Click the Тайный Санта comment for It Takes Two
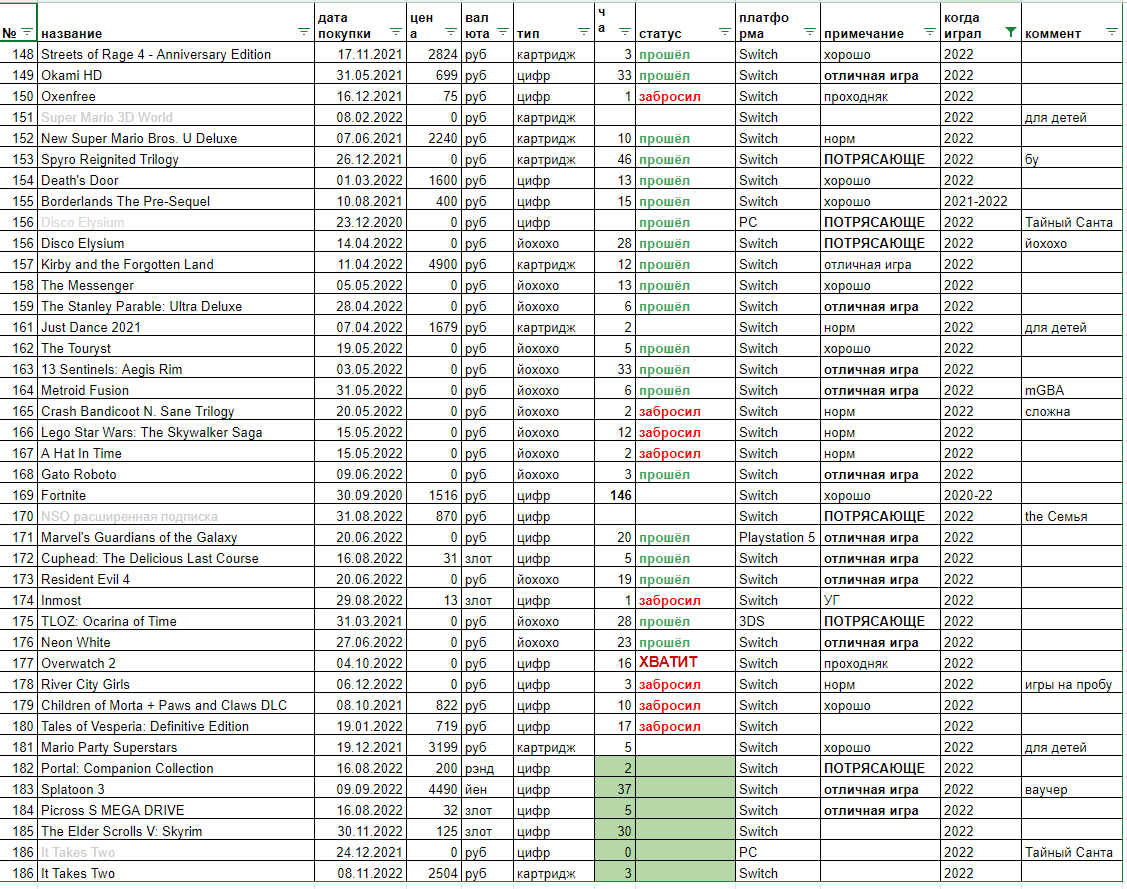1127x889 pixels. [x=1071, y=852]
